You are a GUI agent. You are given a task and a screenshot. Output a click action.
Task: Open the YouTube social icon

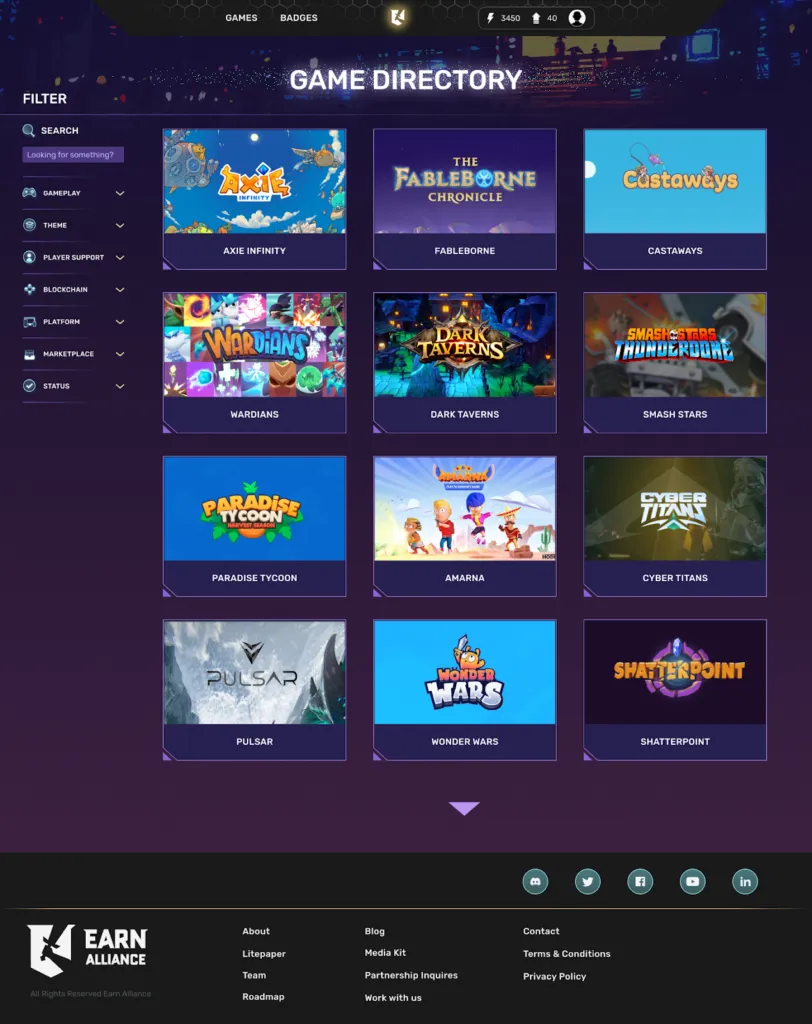point(692,882)
